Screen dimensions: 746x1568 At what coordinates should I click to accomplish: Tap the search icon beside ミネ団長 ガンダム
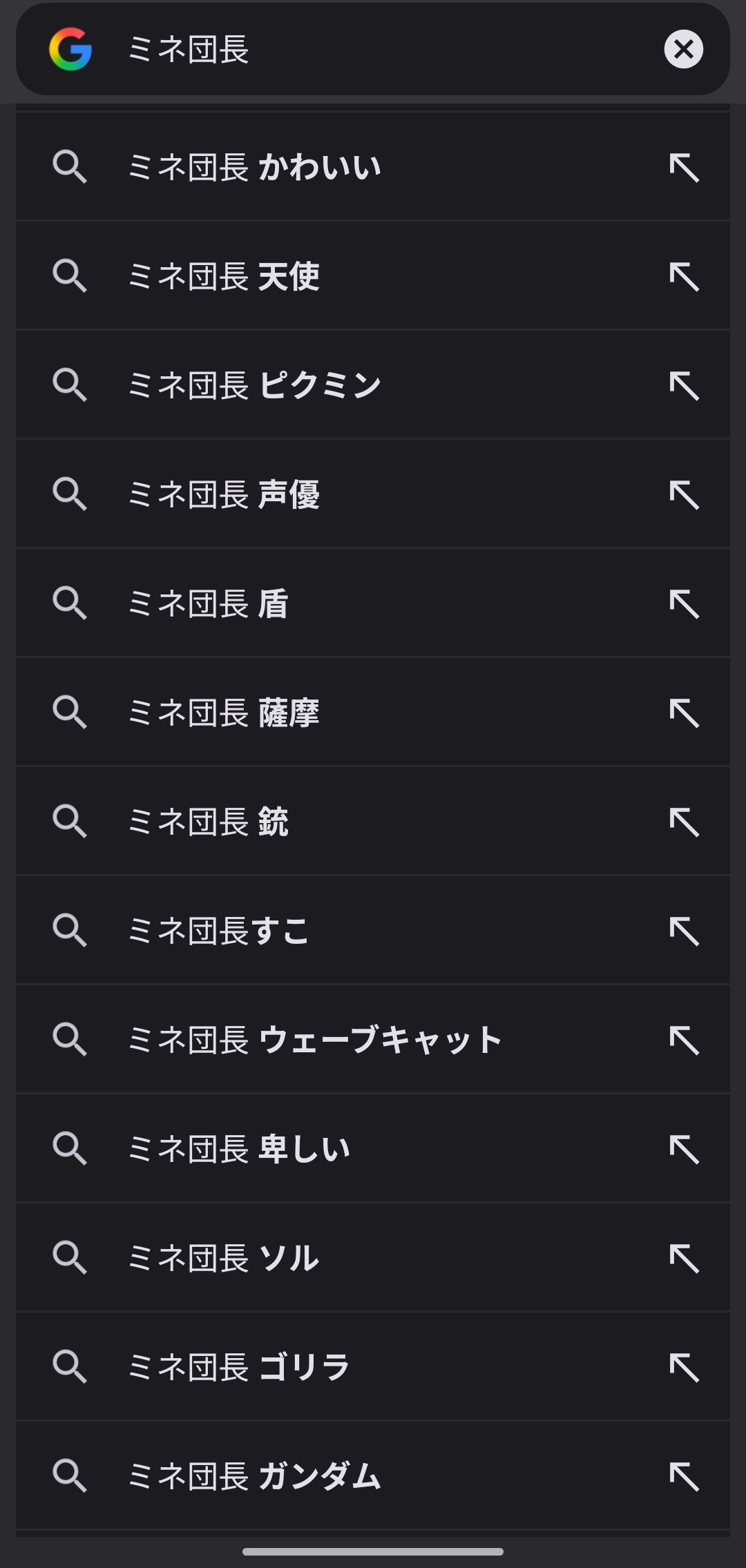tap(70, 1476)
